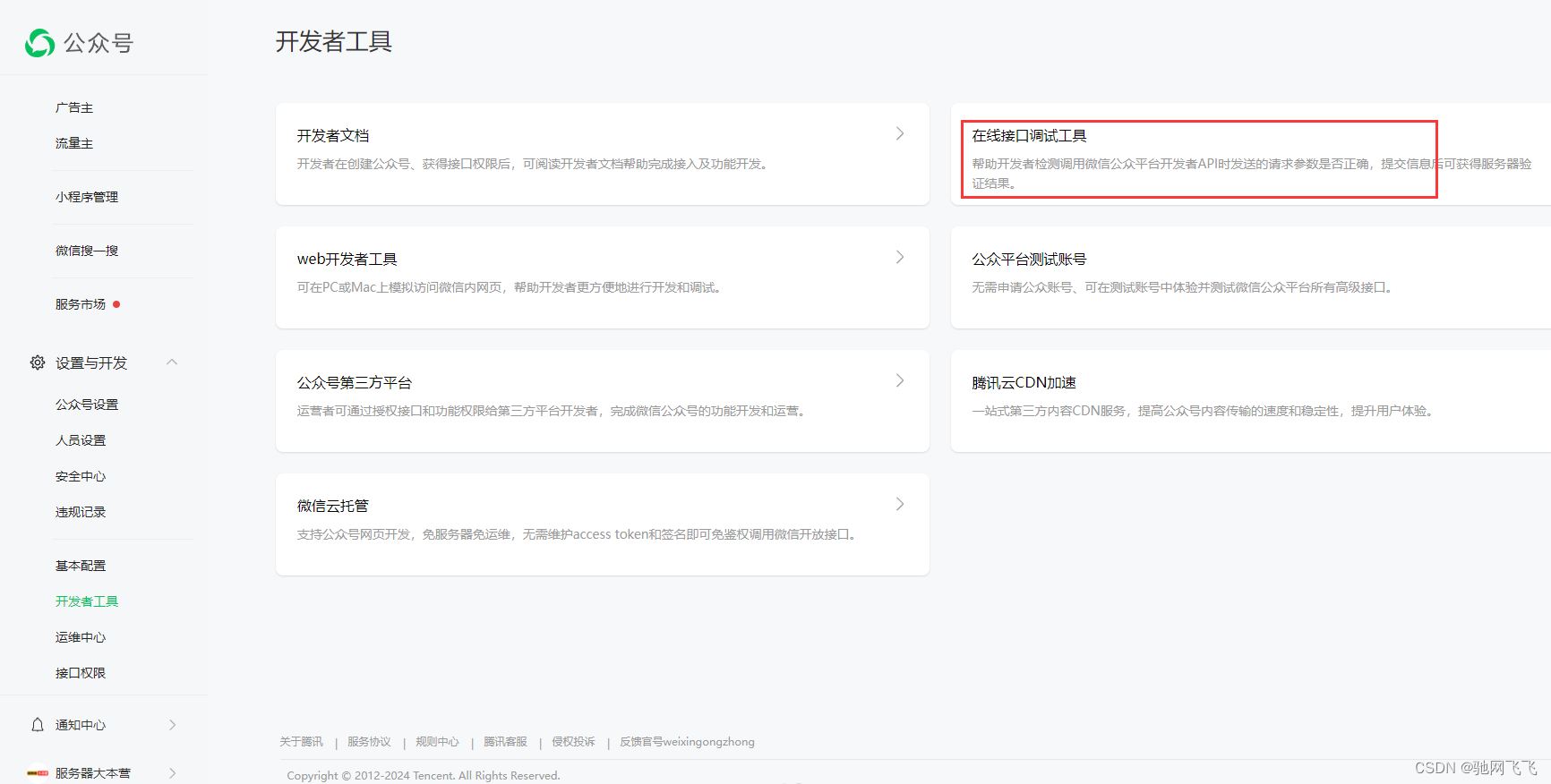Screen dimensions: 1551x784
Task: Click the 腾讯客服 footer link
Action: click(x=505, y=742)
